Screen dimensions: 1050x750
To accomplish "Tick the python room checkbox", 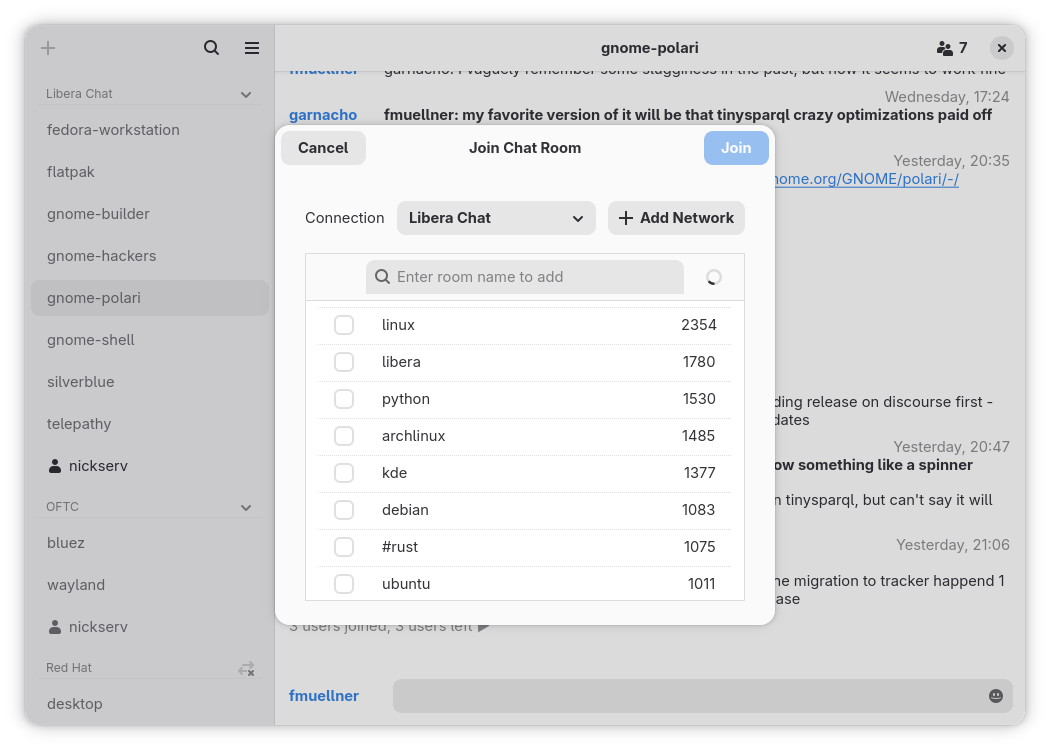I will 344,399.
